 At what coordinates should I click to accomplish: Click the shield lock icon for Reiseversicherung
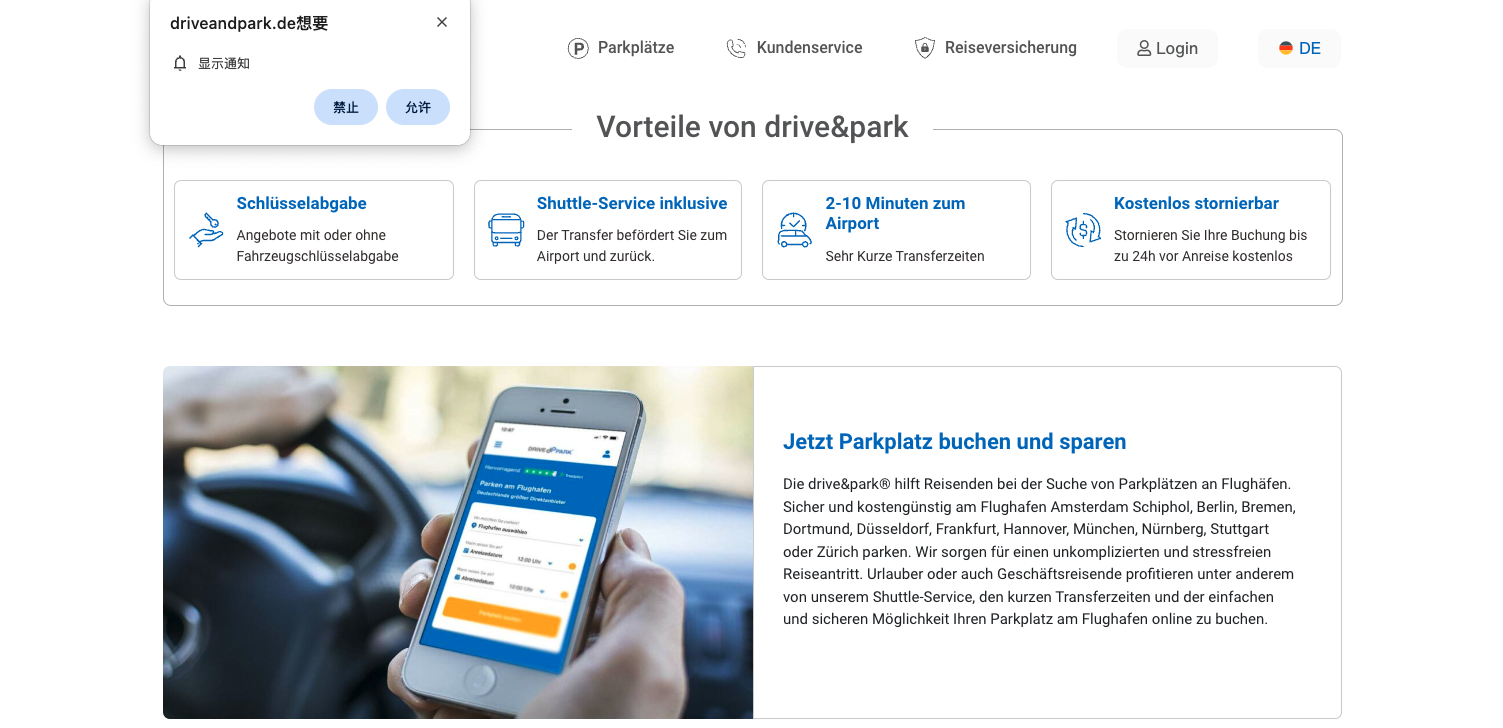(925, 48)
